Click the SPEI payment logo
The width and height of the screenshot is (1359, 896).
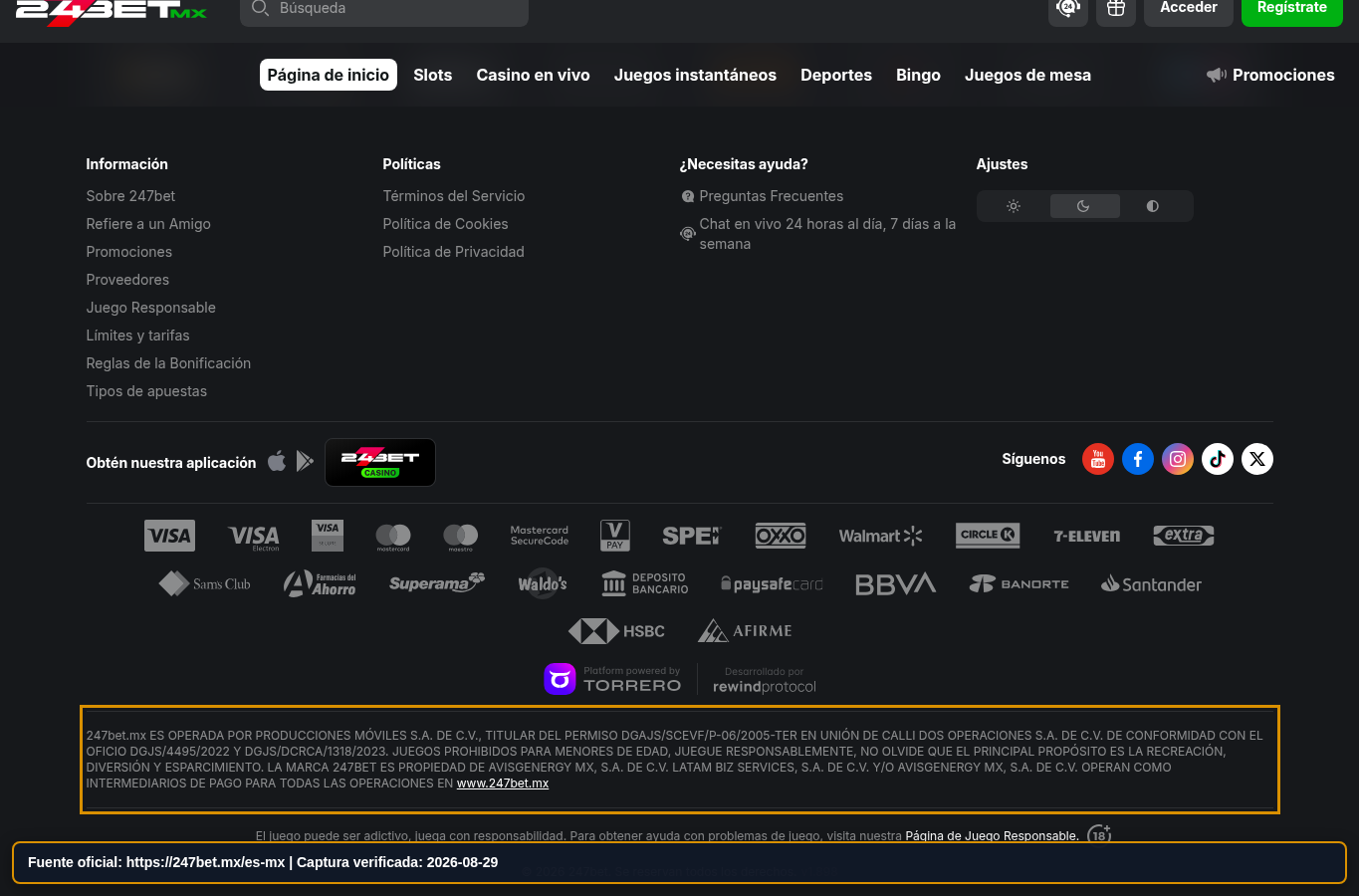point(692,536)
